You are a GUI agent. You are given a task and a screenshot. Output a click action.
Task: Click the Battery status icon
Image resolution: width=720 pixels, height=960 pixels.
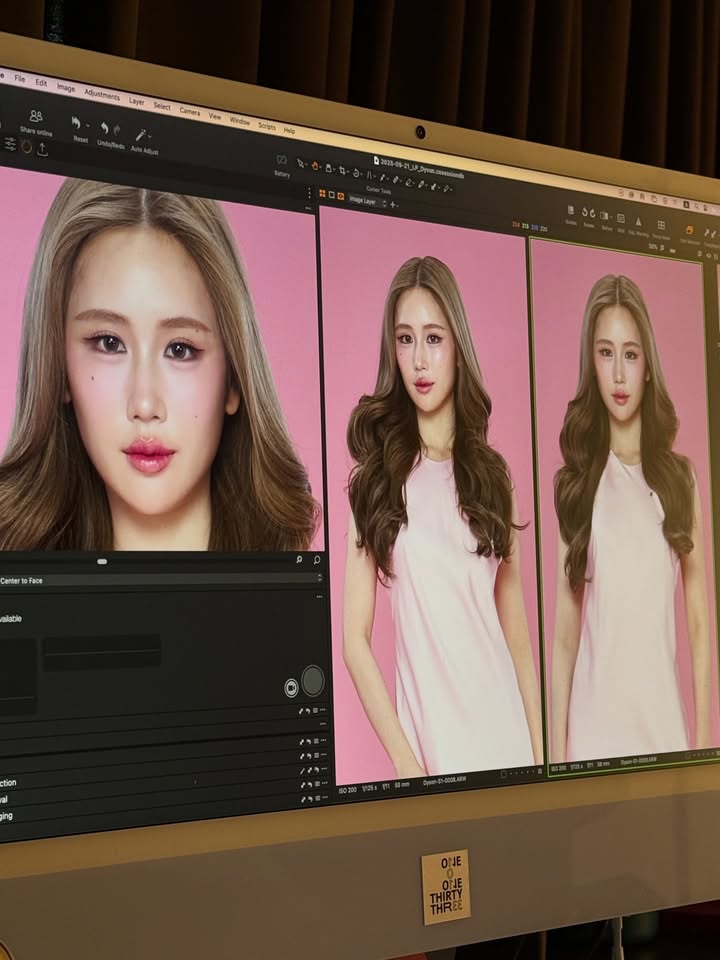pyautogui.click(x=282, y=160)
